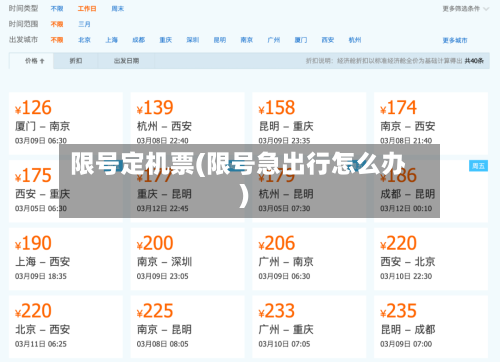Open the ¥235 昆明 – 成都 flight card
This screenshot has width=500, height=362.
click(x=431, y=327)
